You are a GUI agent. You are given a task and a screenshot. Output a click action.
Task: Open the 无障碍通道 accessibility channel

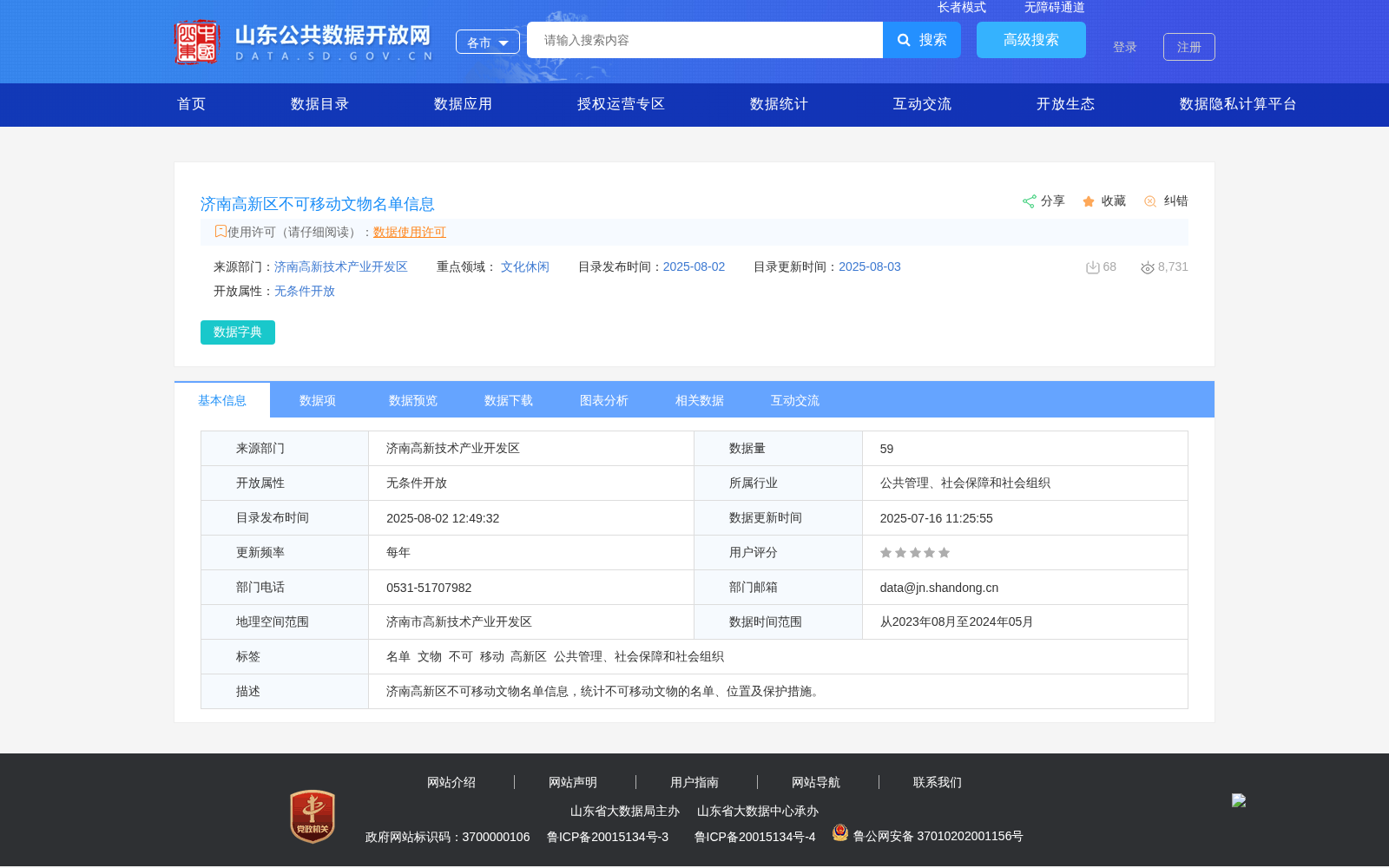coord(1055,7)
